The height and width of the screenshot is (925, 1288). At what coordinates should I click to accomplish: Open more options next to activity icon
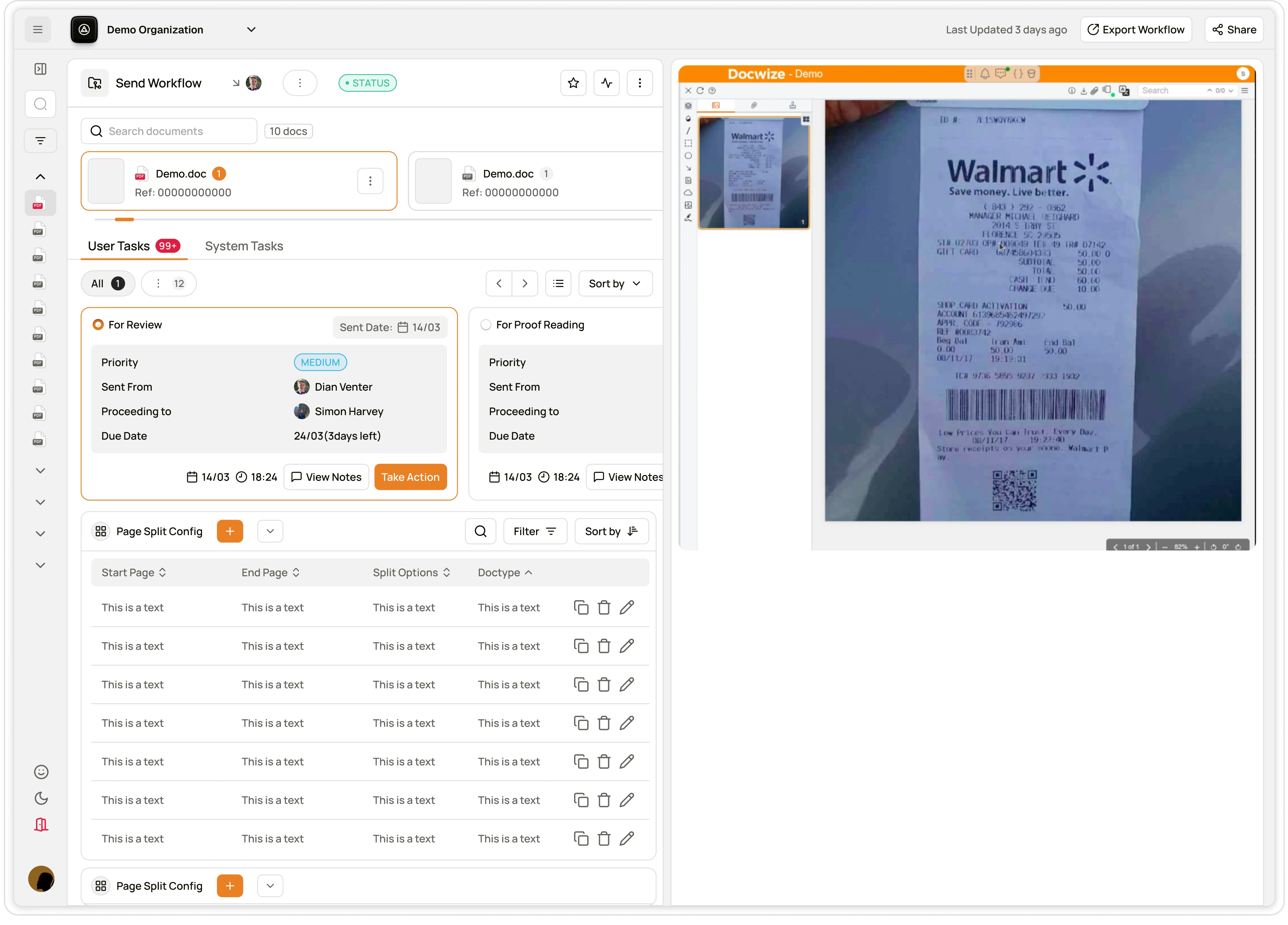639,83
